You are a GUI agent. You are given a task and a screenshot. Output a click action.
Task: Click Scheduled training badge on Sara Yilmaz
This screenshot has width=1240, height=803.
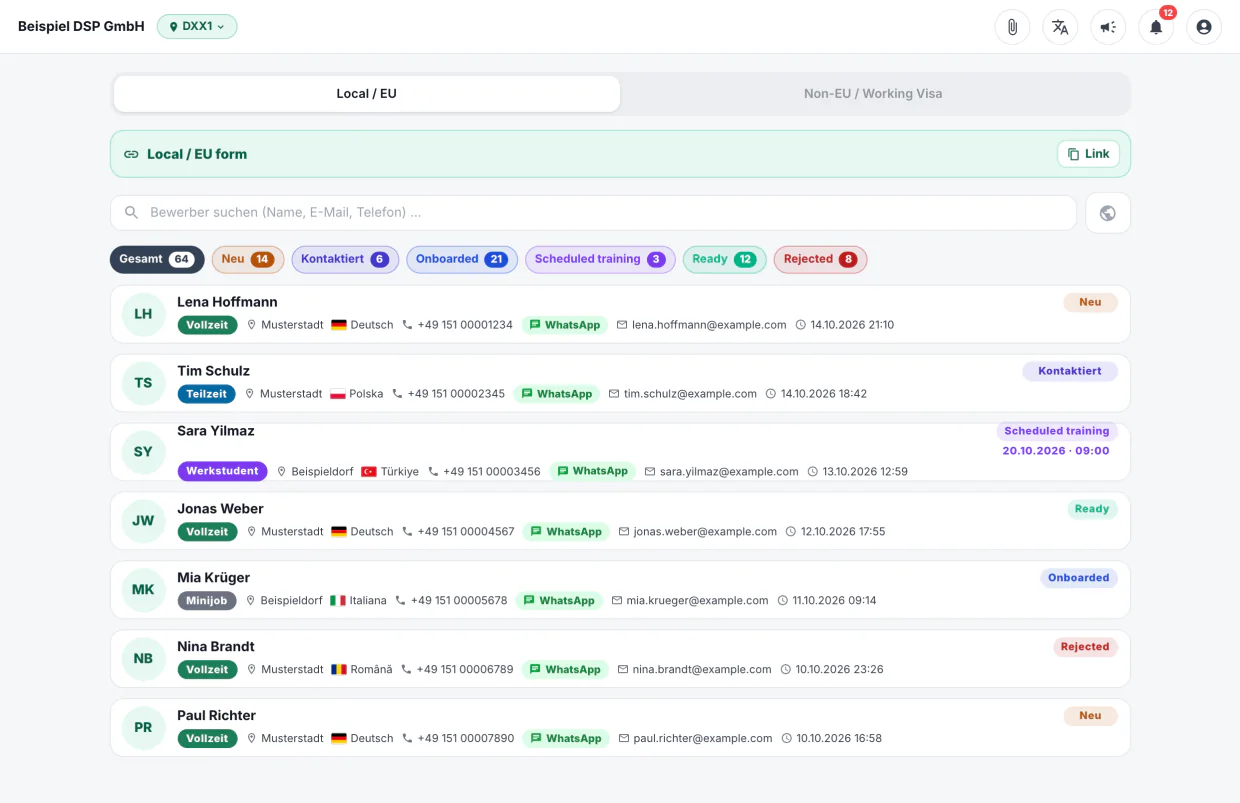pyautogui.click(x=1057, y=431)
